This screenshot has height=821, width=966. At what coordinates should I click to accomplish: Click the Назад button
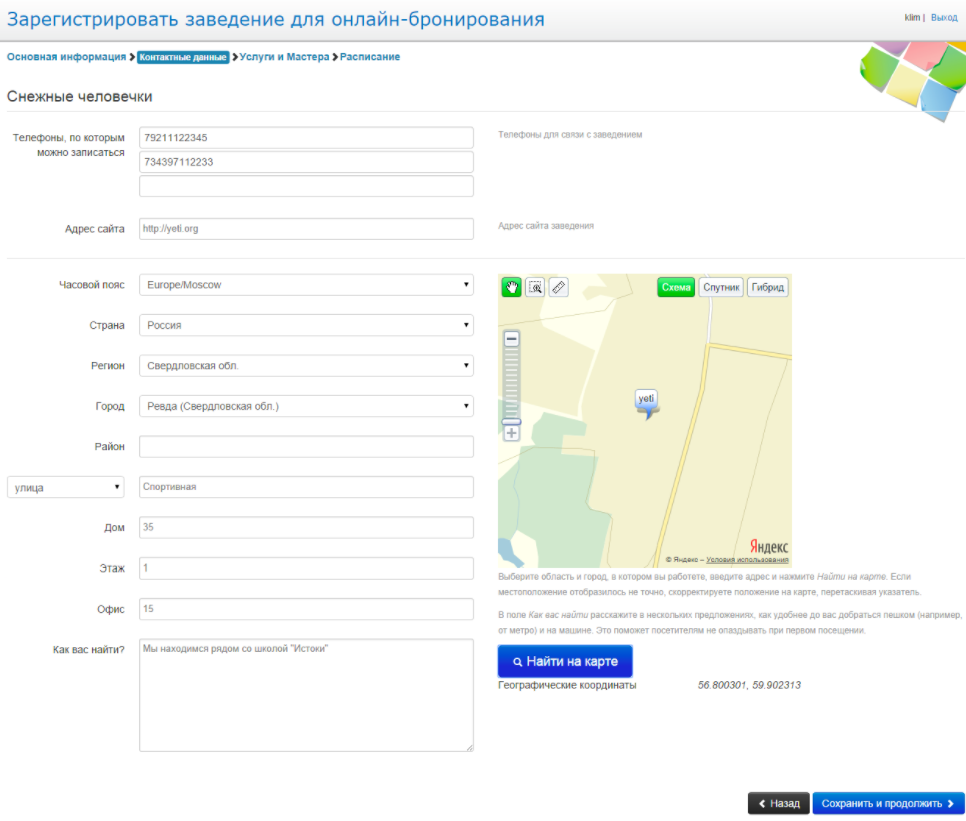(x=779, y=803)
